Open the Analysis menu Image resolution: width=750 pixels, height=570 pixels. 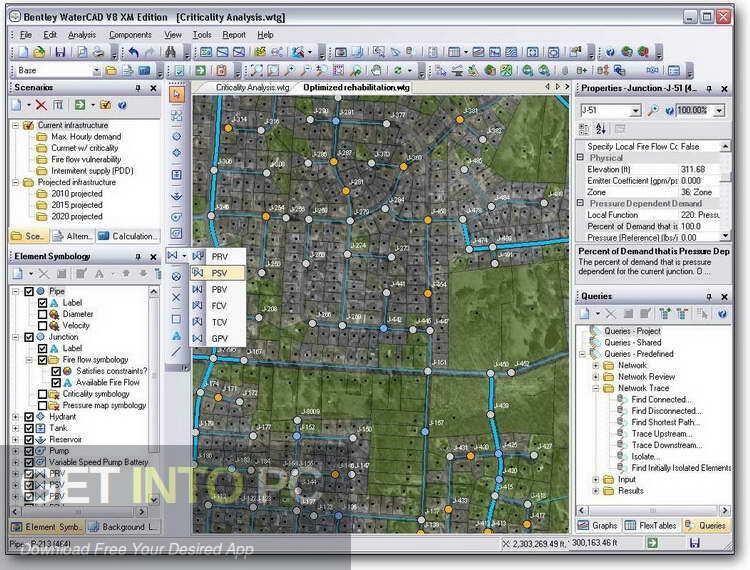tap(82, 35)
